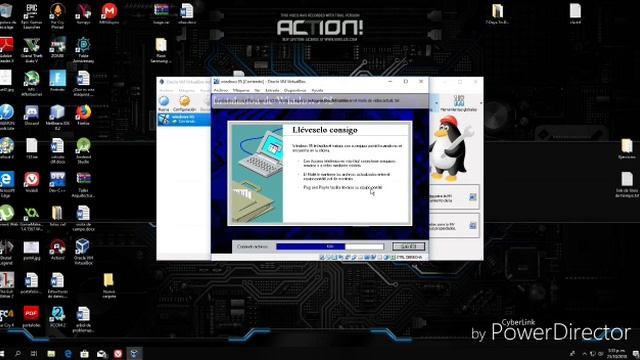Viewport: 640px width, 360px height.
Task: Click the CTRL DERECHA host key indicator
Action: (x=409, y=258)
